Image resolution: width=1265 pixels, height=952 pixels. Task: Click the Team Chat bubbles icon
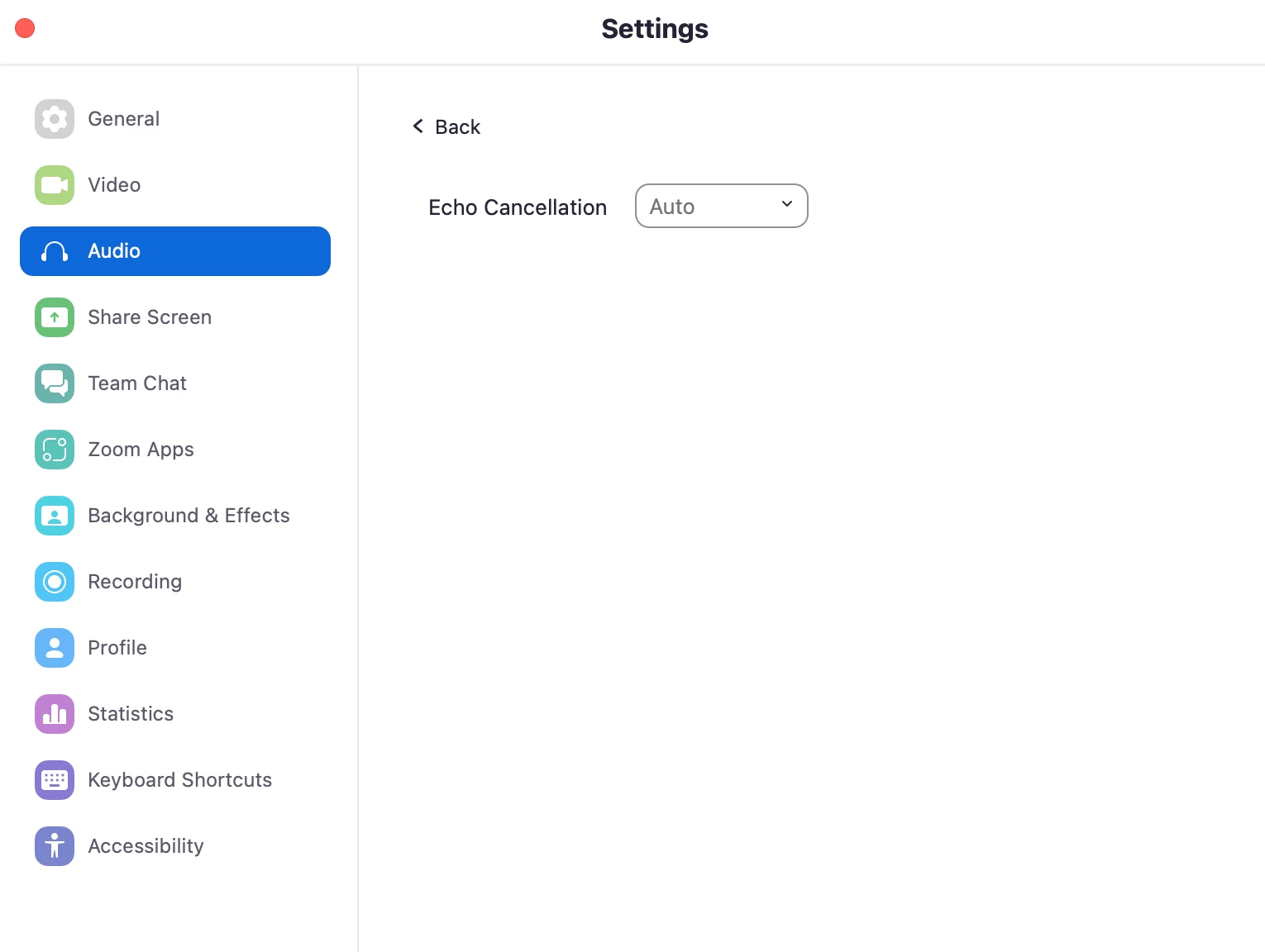tap(55, 383)
